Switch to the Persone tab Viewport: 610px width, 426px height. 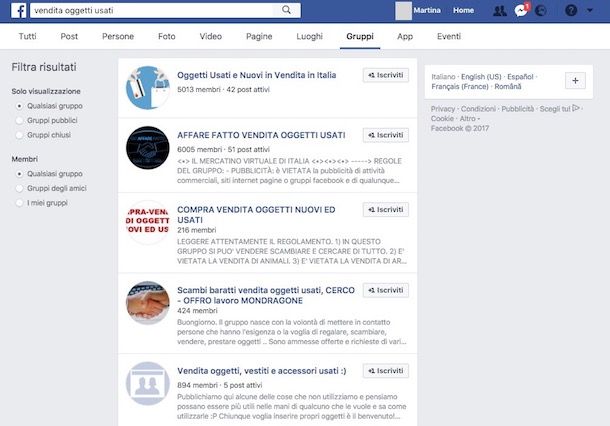[118, 36]
